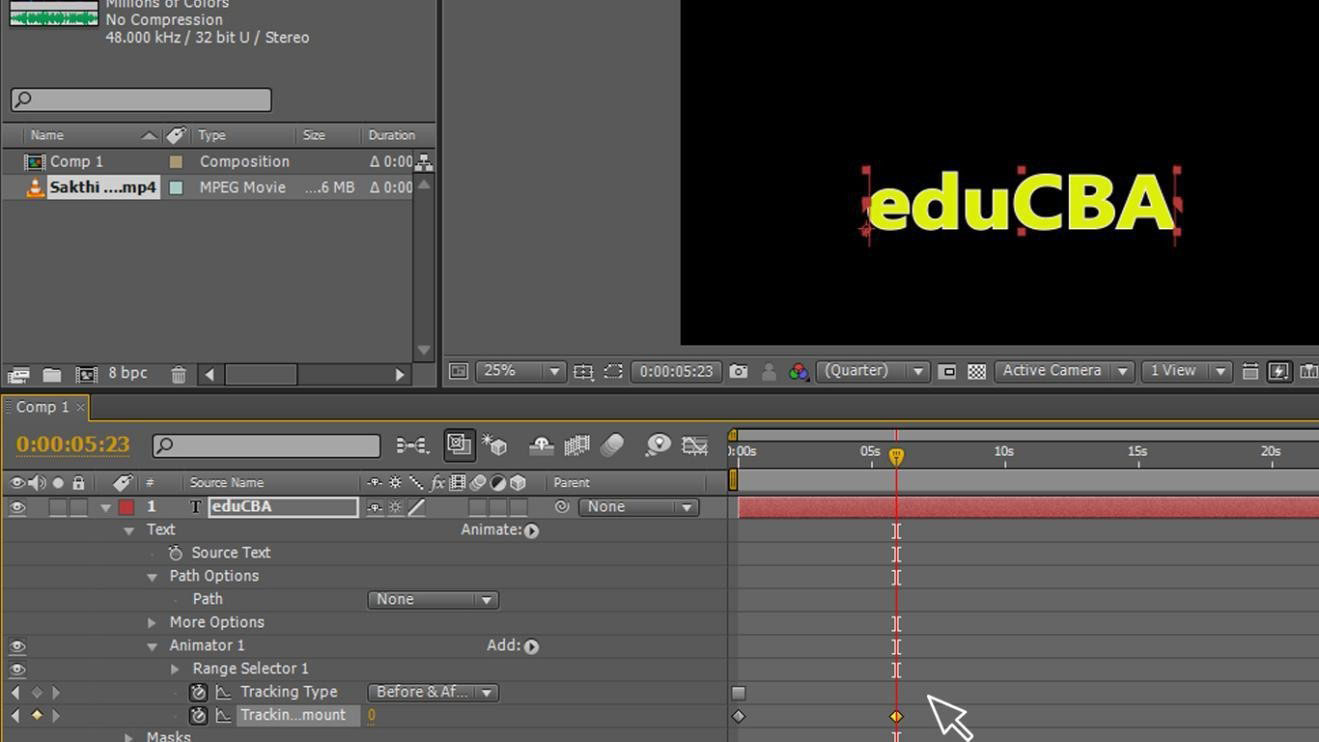Viewport: 1319px width, 742px height.
Task: Hide the eduCBA layer video
Action: [17, 507]
